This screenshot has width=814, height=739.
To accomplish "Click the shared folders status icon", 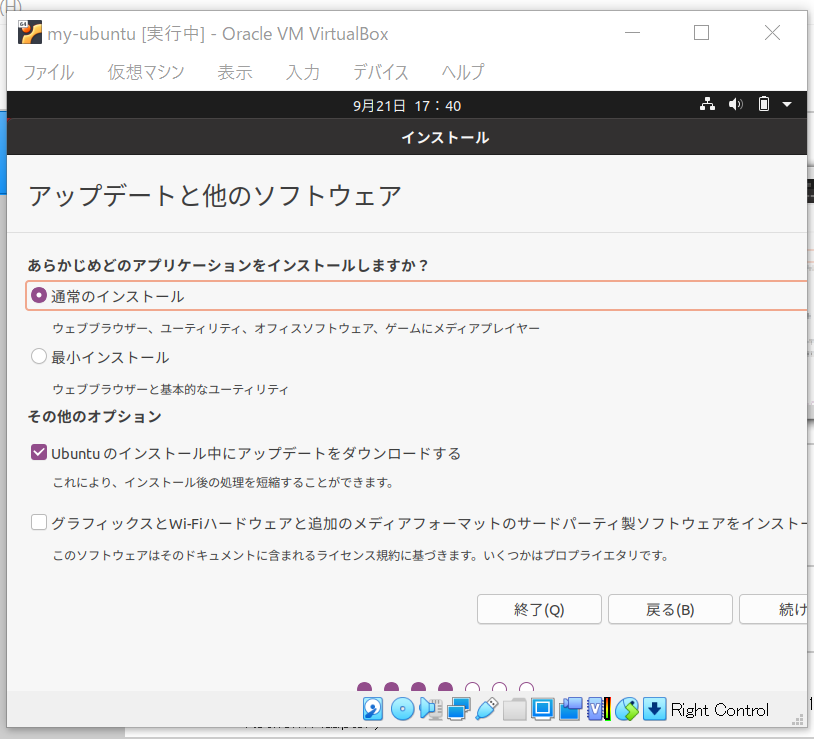I will click(514, 709).
